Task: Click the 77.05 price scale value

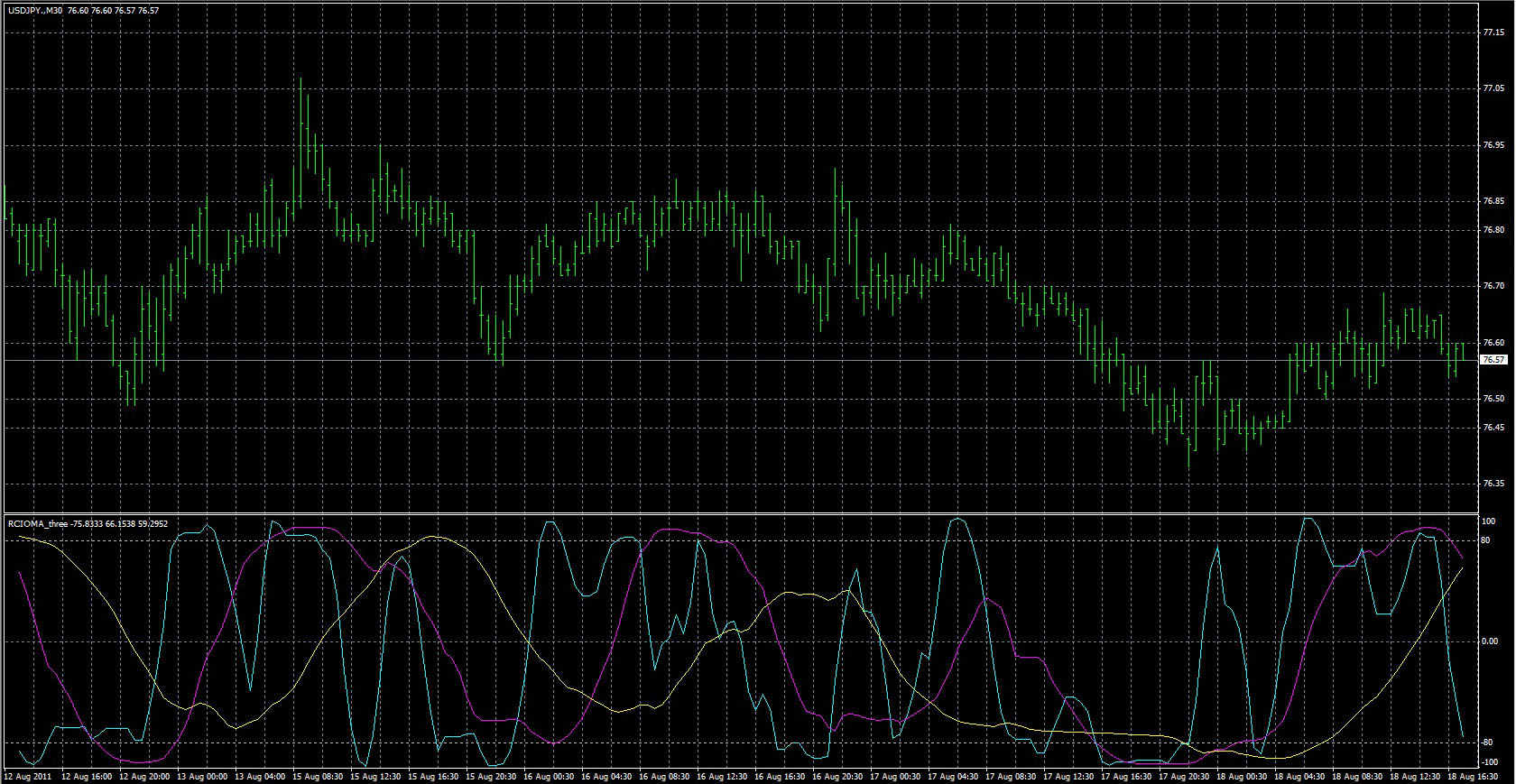Action: 1493,88
